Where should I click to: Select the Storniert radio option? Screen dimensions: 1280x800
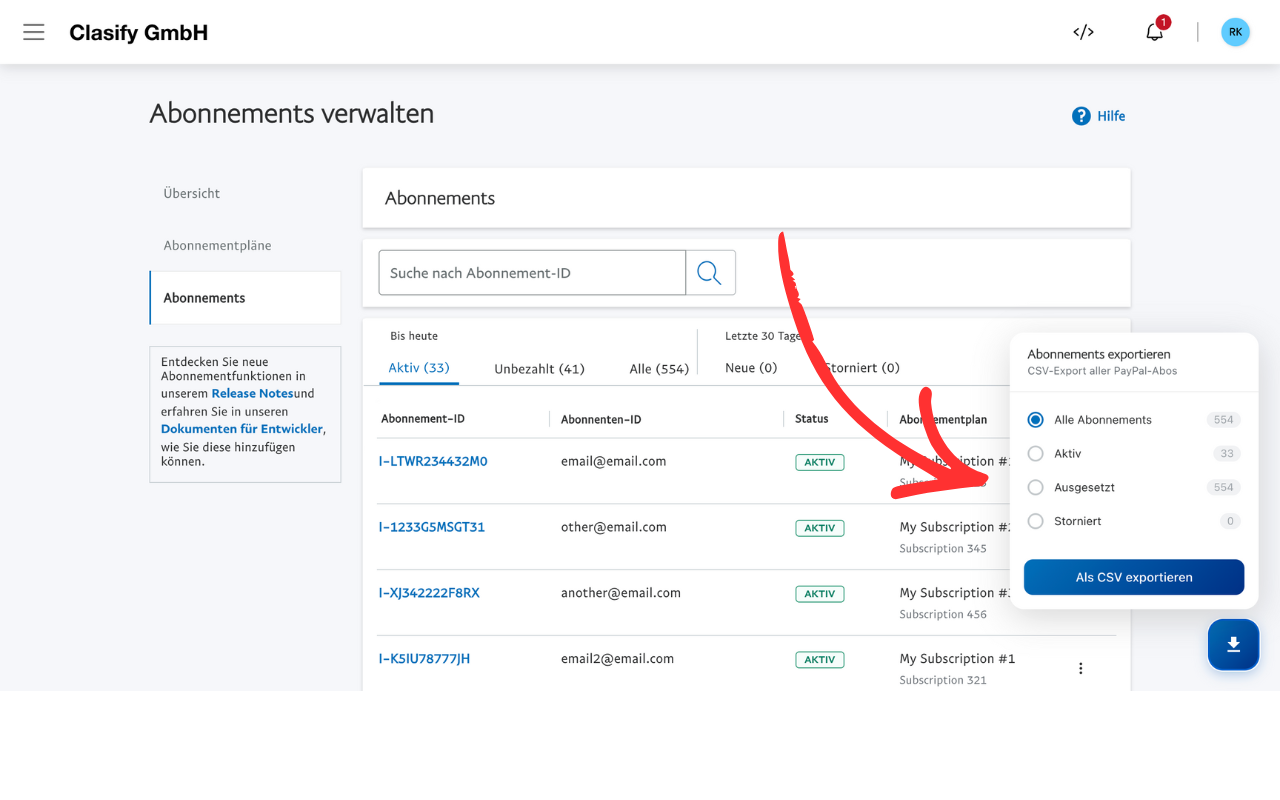[x=1036, y=521]
